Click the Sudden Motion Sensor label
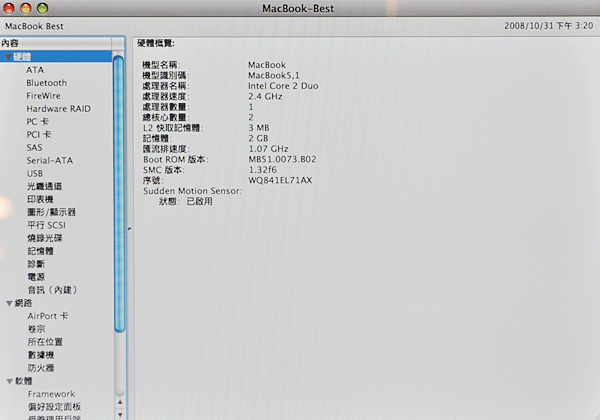This screenshot has height=420, width=600. [x=192, y=191]
